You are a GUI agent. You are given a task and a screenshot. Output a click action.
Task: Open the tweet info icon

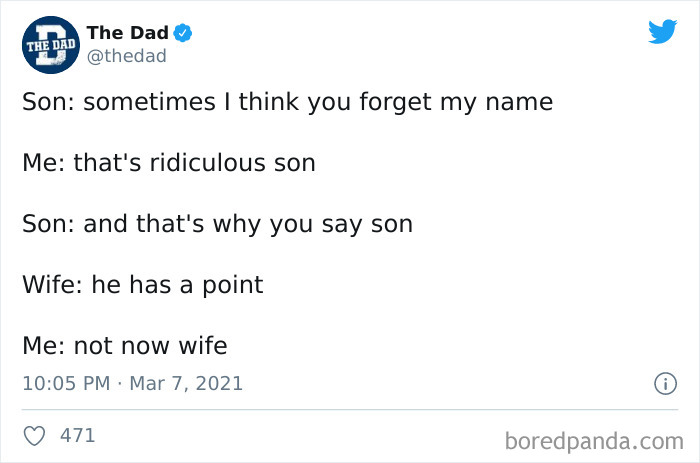pyautogui.click(x=661, y=383)
